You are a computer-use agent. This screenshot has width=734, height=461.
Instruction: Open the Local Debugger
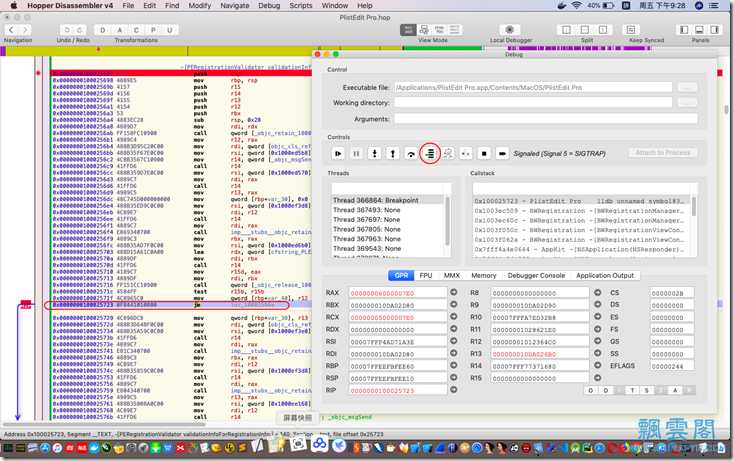[x=510, y=29]
